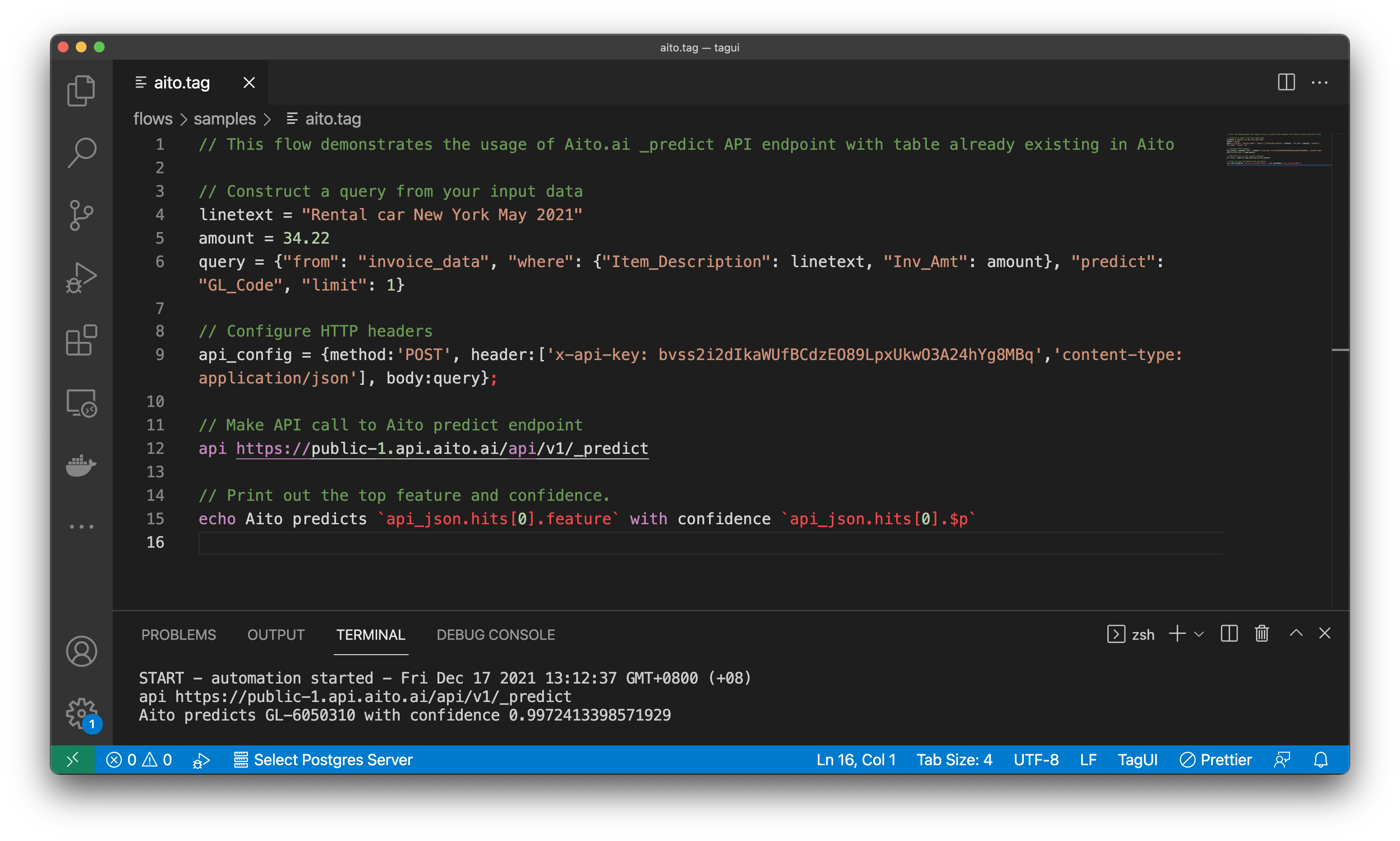This screenshot has height=841, width=1400.
Task: Expand the new terminal launch profile dropdown
Action: tap(1199, 634)
